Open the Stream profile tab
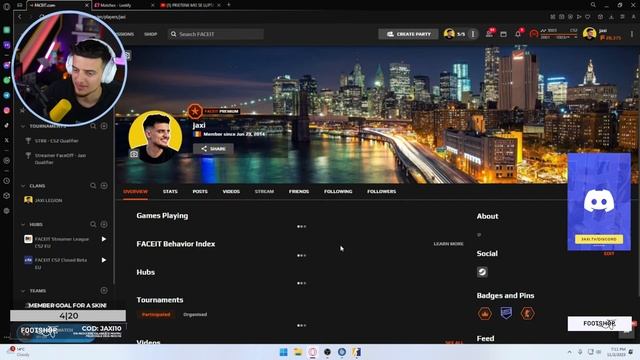This screenshot has height=360, width=640. click(264, 191)
